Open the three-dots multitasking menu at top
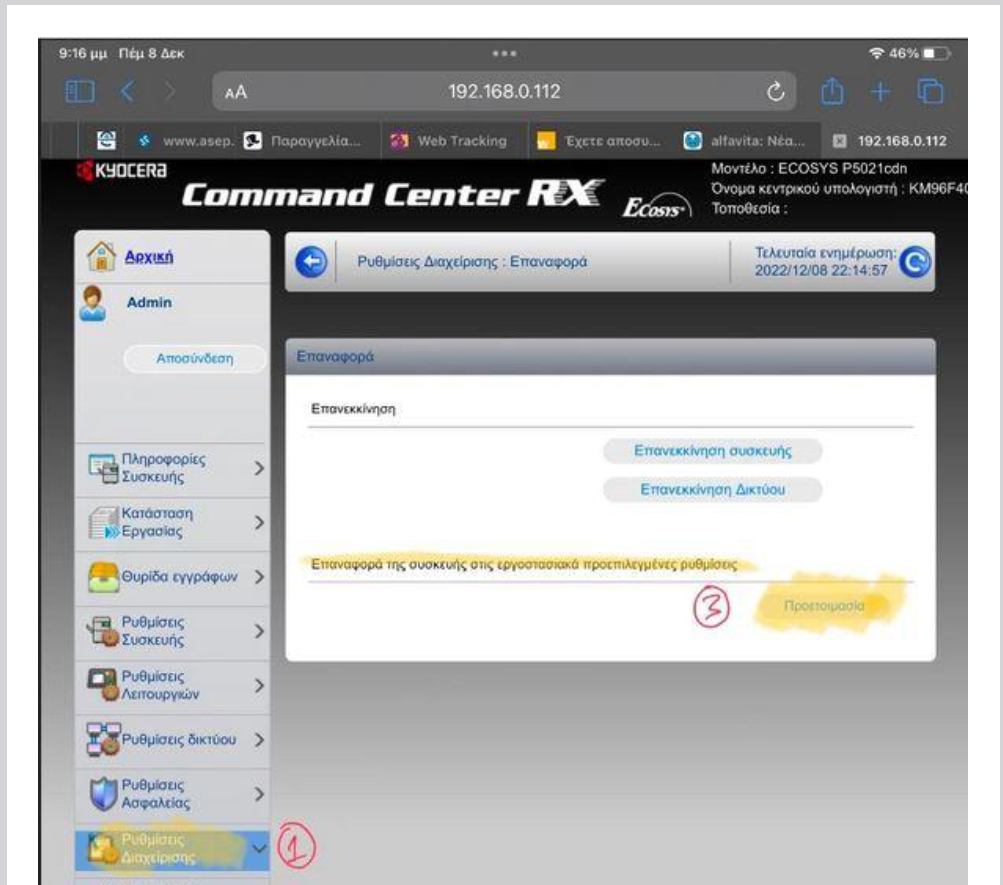This screenshot has height=885, width=1003. pyautogui.click(x=504, y=54)
